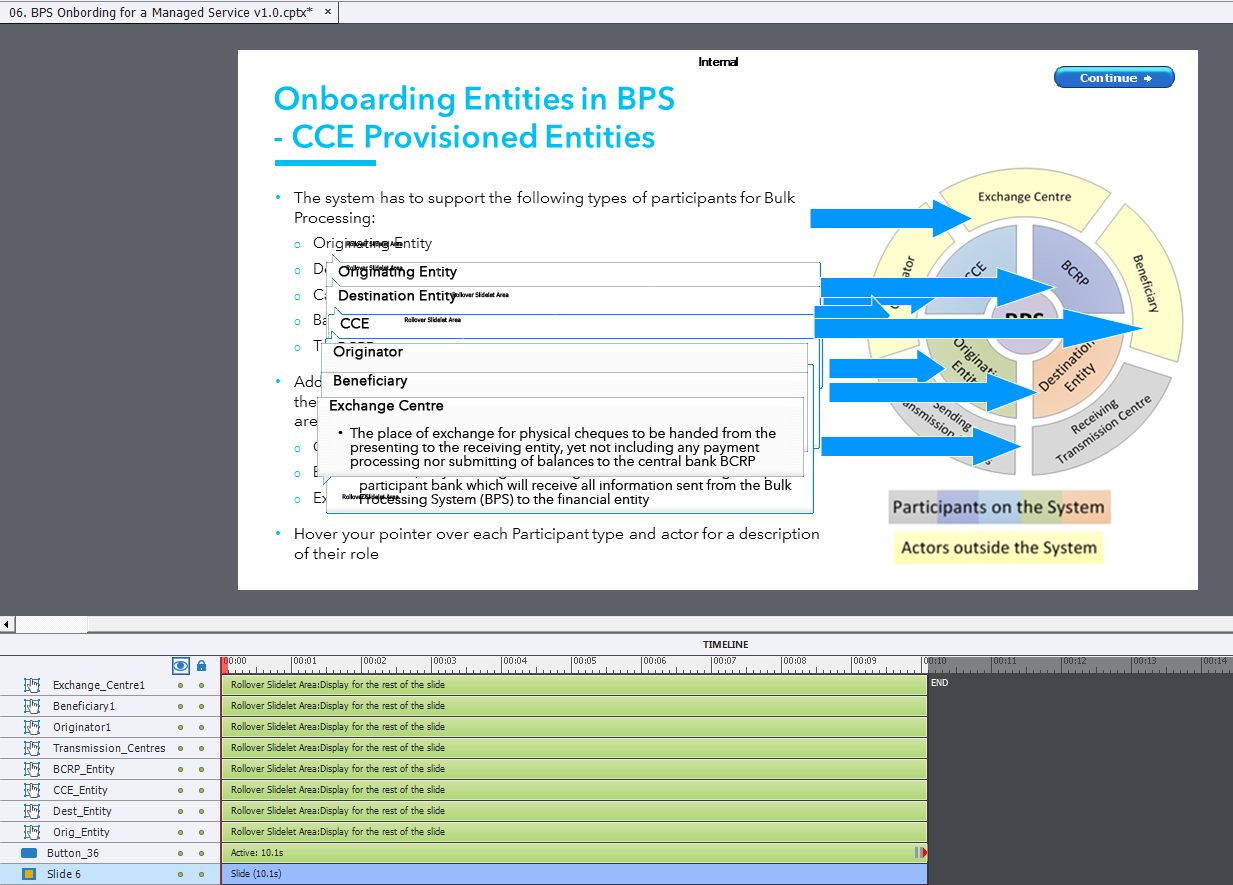Select the BPS Onbording project file tab
Screen dimensions: 1233x885
[160, 11]
